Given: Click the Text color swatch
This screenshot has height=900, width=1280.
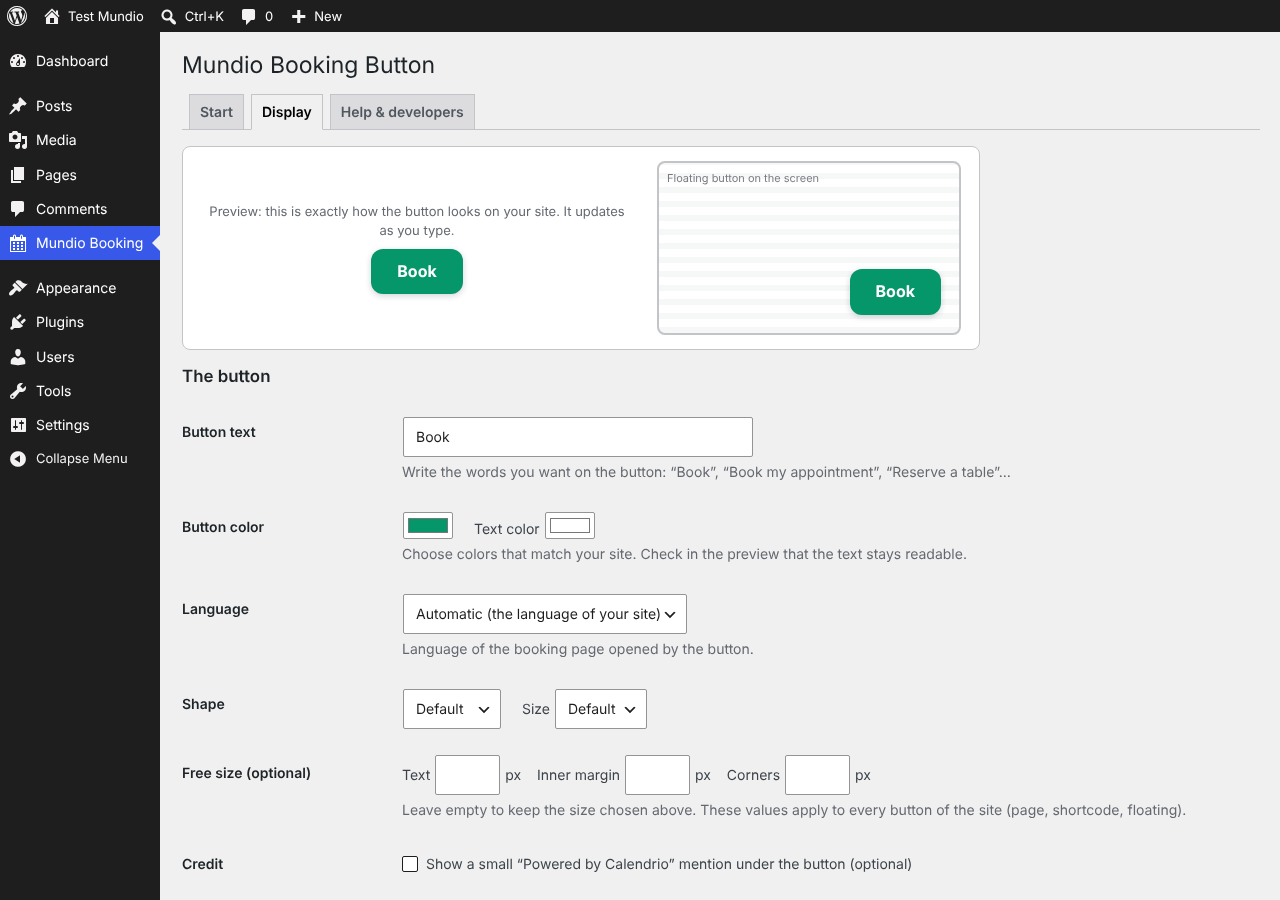Looking at the screenshot, I should tap(570, 526).
